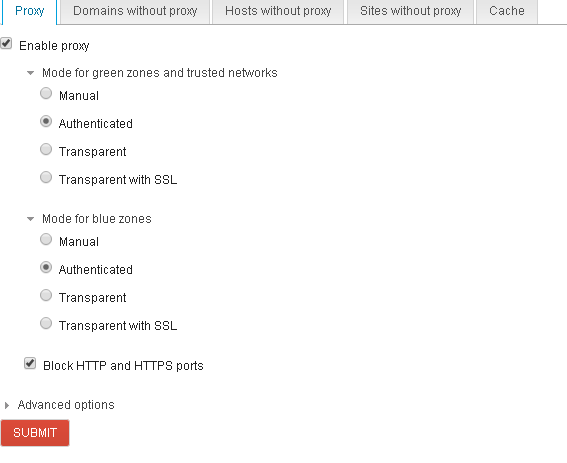Collapse Mode for blue zones section
Image resolution: width=567 pixels, height=463 pixels.
pos(30,219)
